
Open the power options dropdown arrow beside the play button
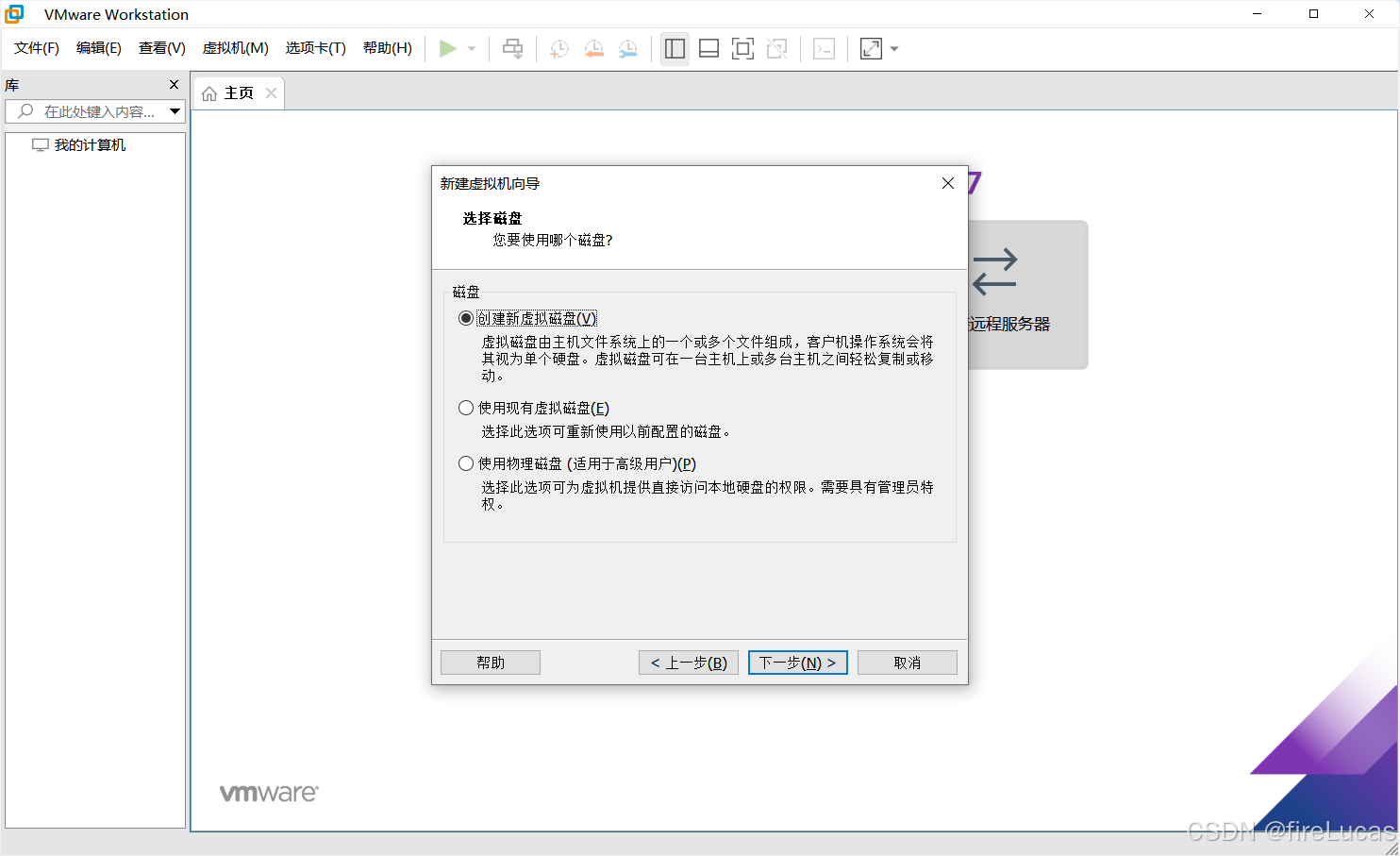(472, 49)
